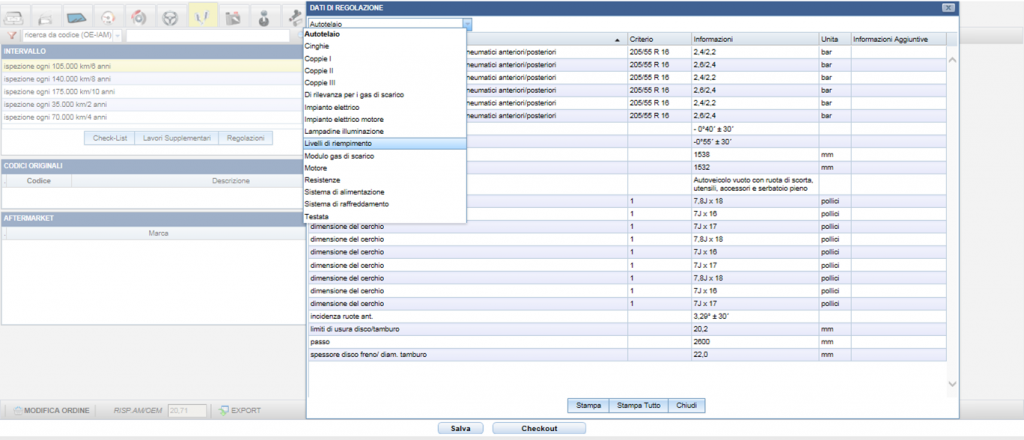Select the brake disc category icon
The image size is (1024, 440).
(x=140, y=16)
